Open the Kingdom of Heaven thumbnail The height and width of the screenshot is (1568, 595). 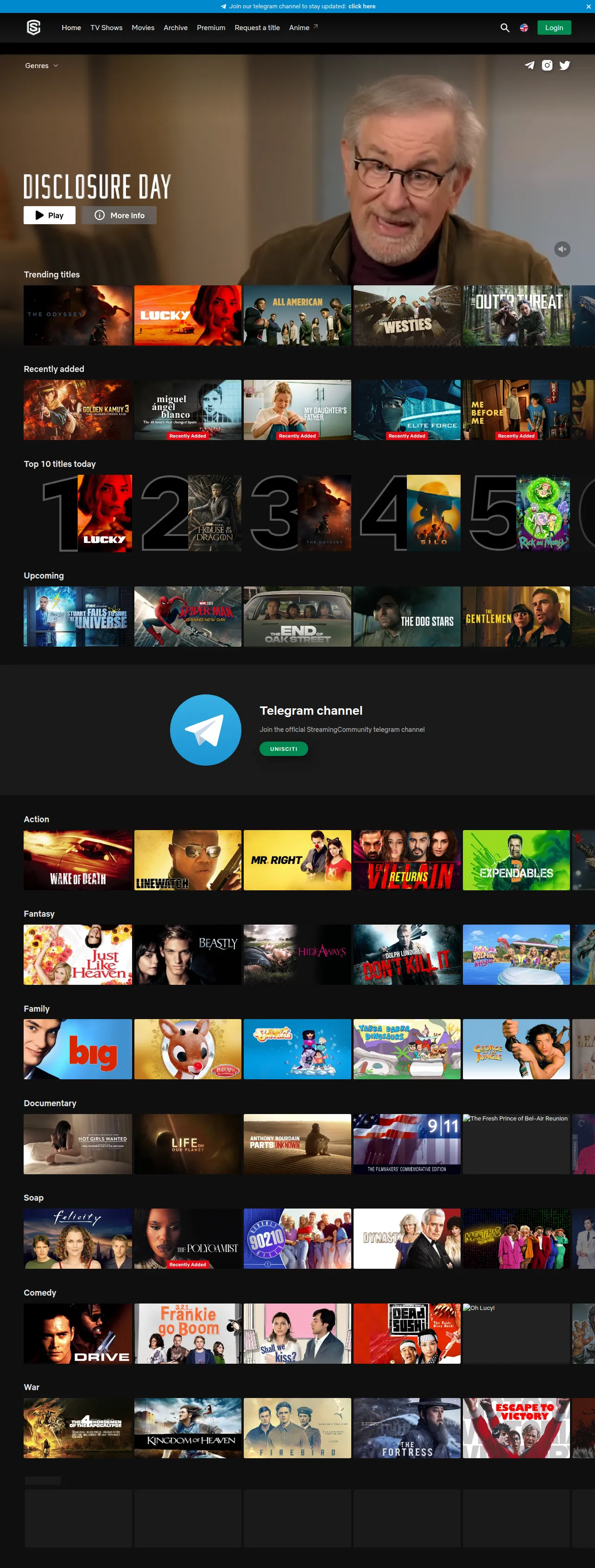pos(188,1428)
